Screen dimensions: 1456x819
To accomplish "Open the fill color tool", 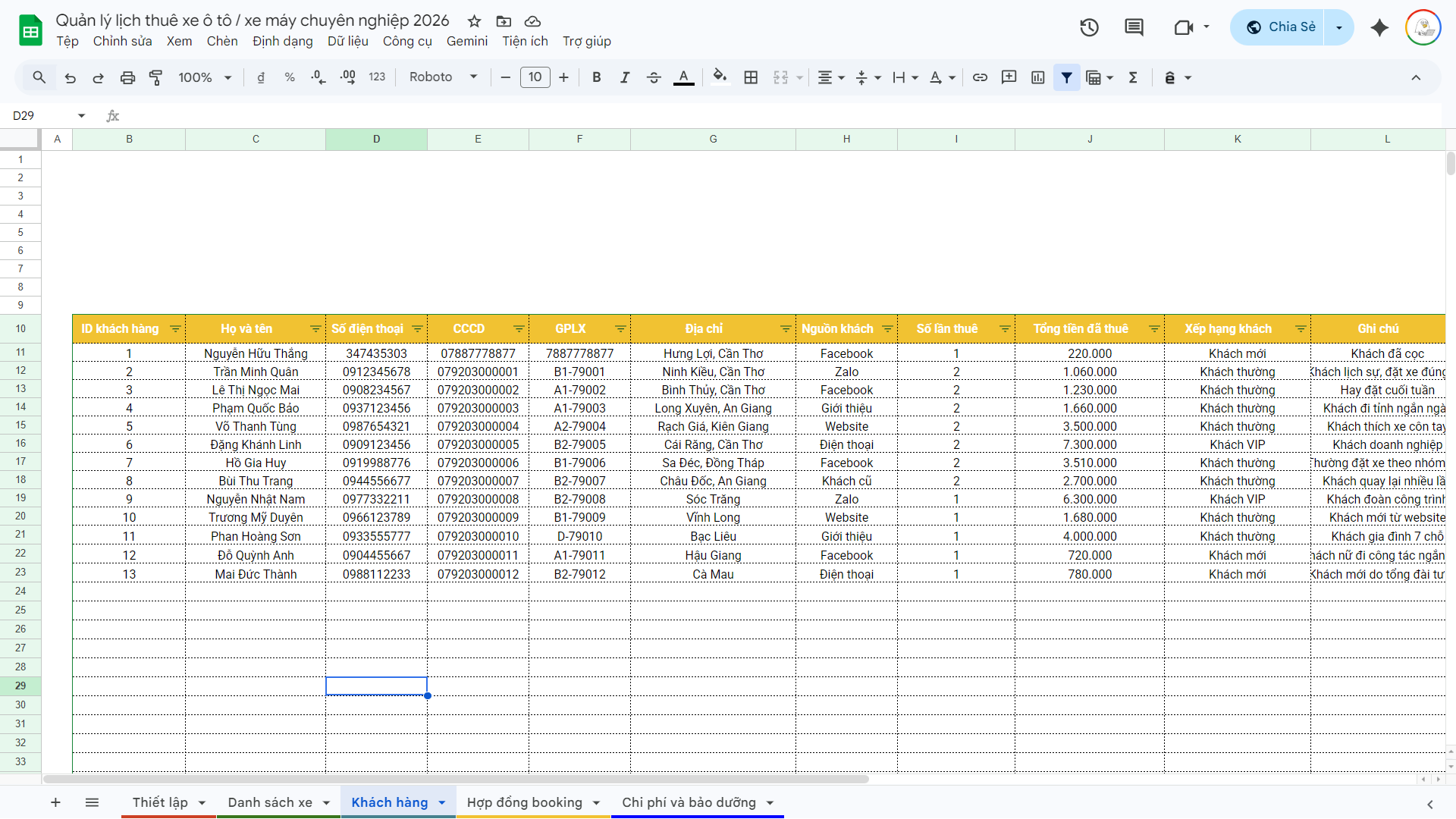I will 720,77.
